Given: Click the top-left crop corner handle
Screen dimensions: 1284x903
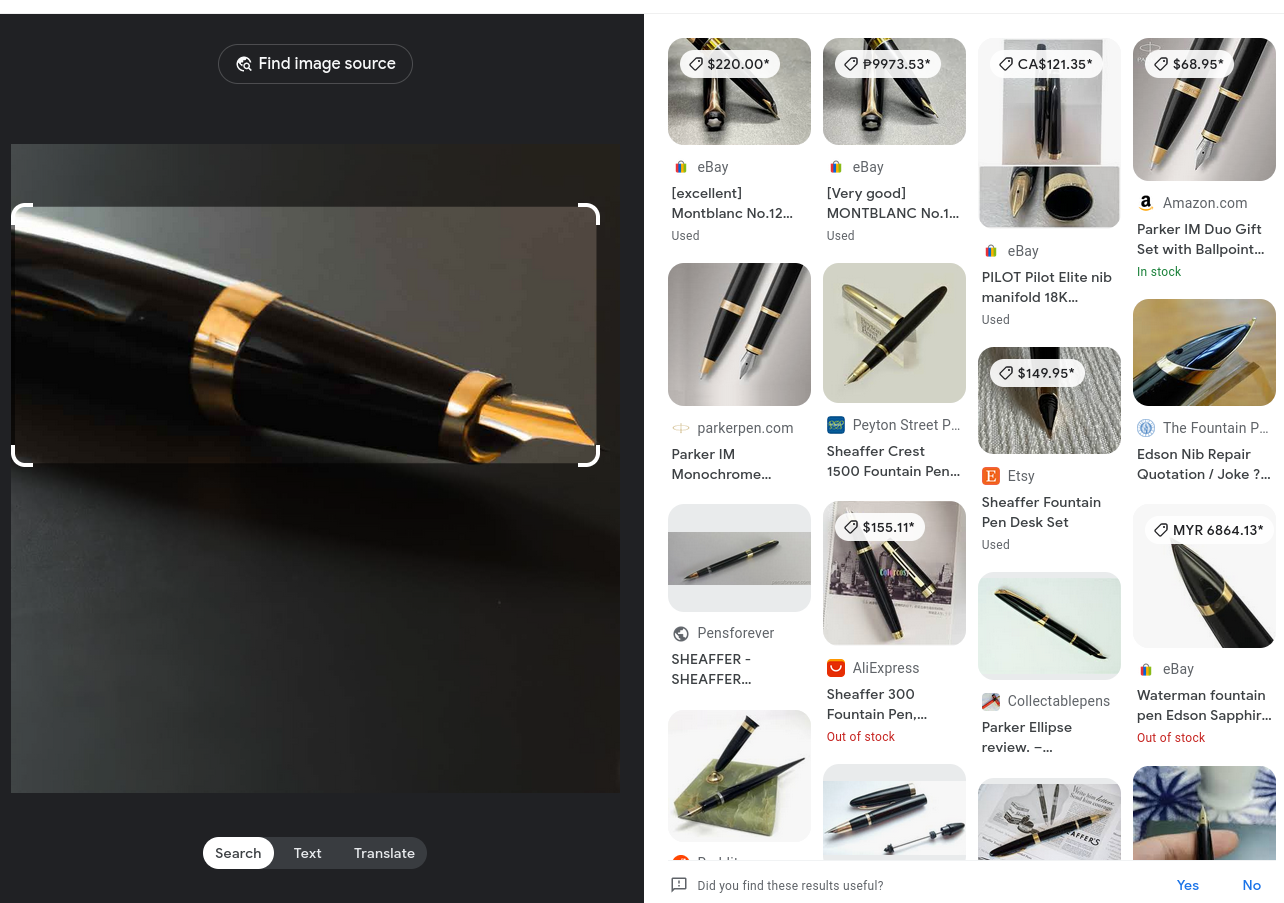Looking at the screenshot, I should [21, 214].
